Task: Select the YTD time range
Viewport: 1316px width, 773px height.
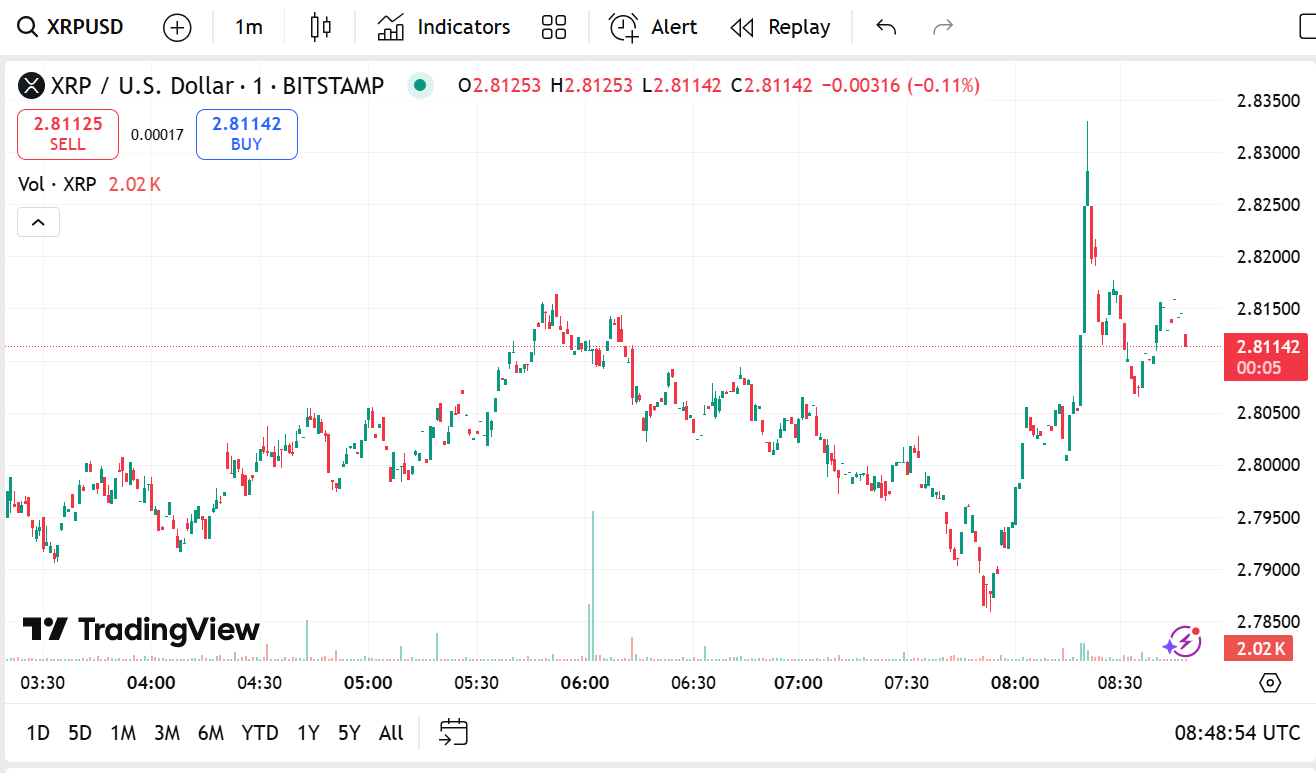Action: point(260,733)
